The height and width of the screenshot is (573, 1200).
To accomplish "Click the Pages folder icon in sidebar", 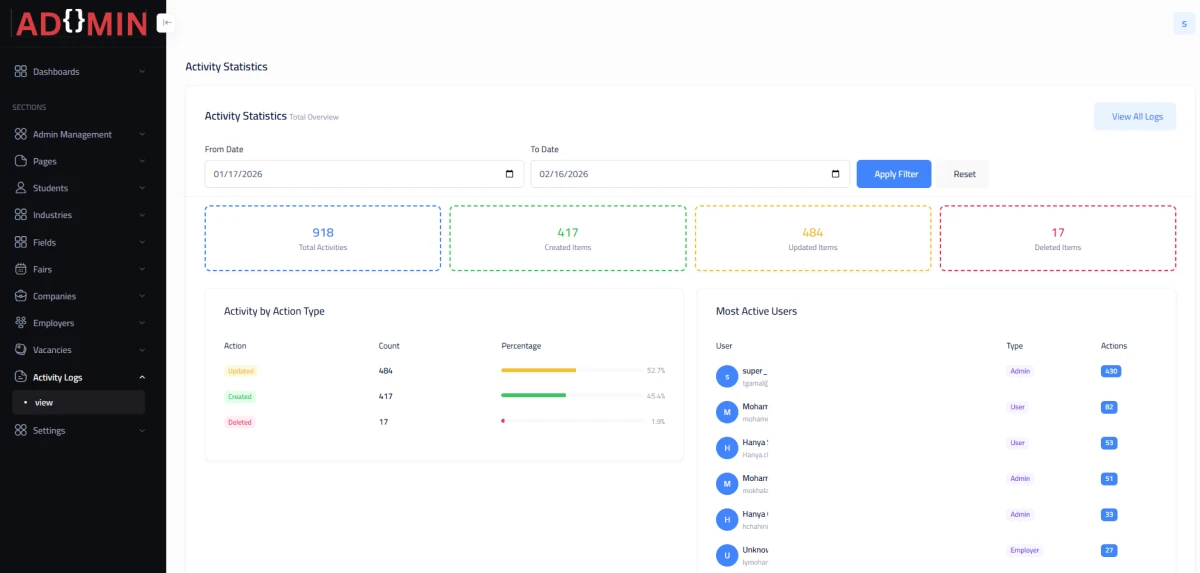I will pos(21,161).
